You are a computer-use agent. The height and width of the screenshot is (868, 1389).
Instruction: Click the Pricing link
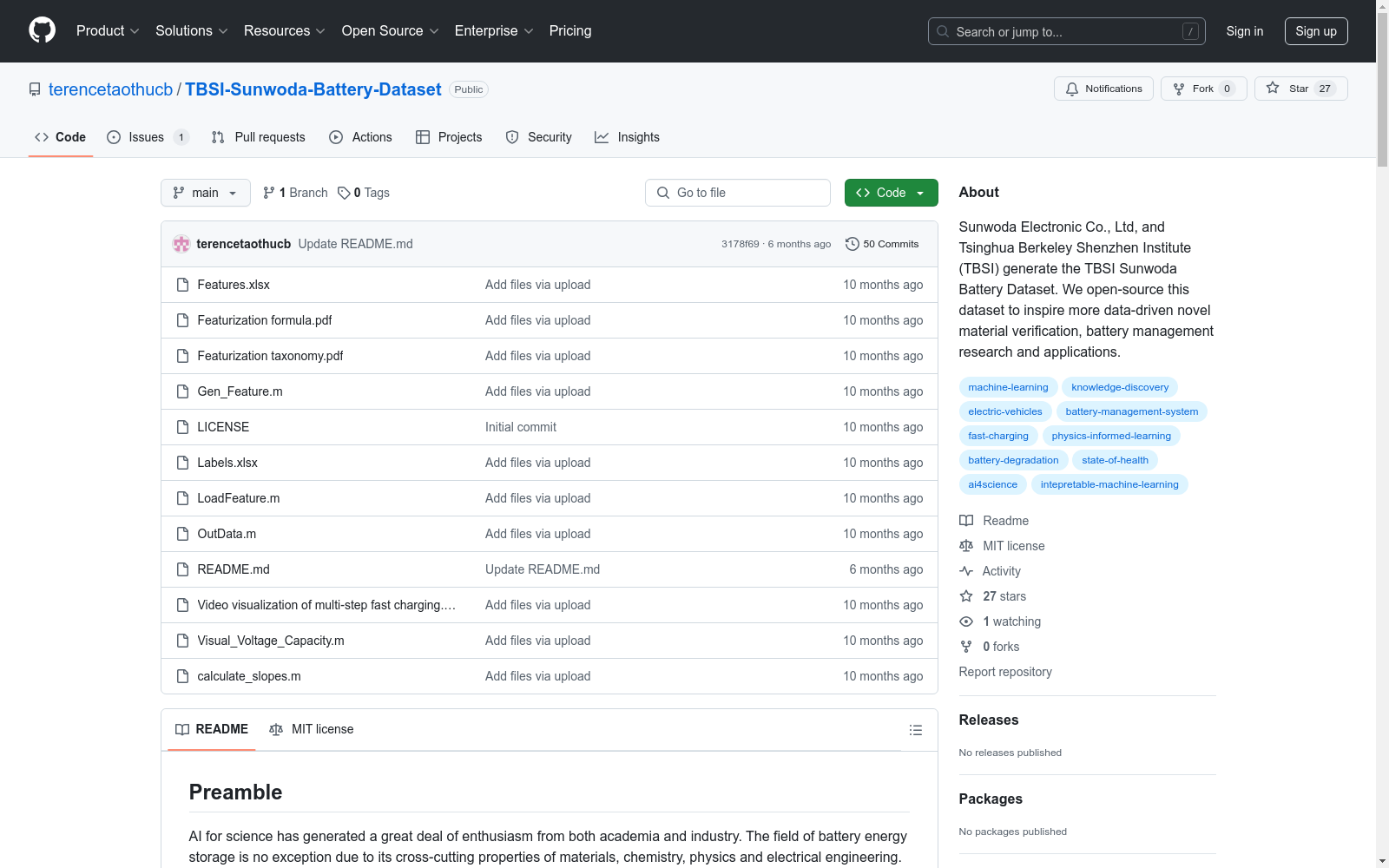pyautogui.click(x=570, y=30)
